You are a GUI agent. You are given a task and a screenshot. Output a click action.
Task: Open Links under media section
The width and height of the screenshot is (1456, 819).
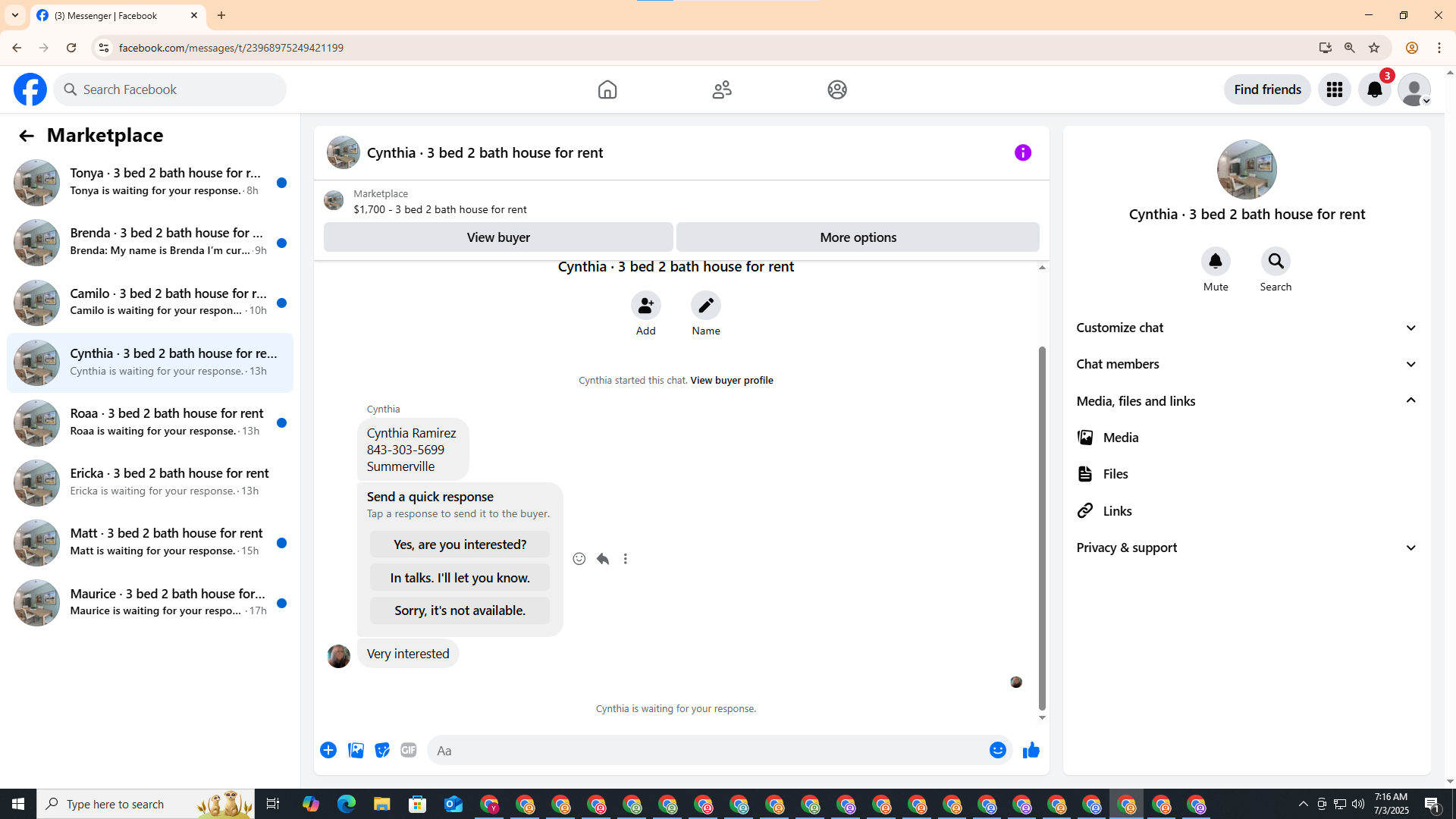pyautogui.click(x=1117, y=511)
